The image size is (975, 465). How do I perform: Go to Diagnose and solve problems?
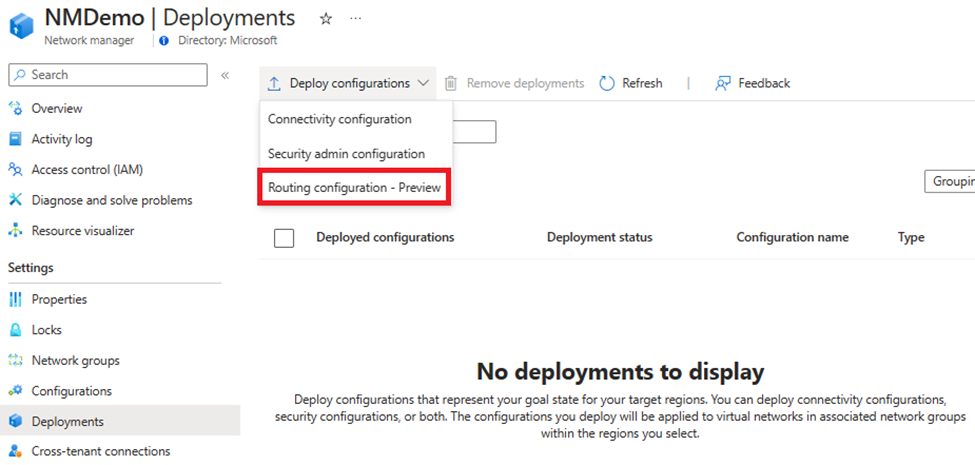pyautogui.click(x=111, y=200)
